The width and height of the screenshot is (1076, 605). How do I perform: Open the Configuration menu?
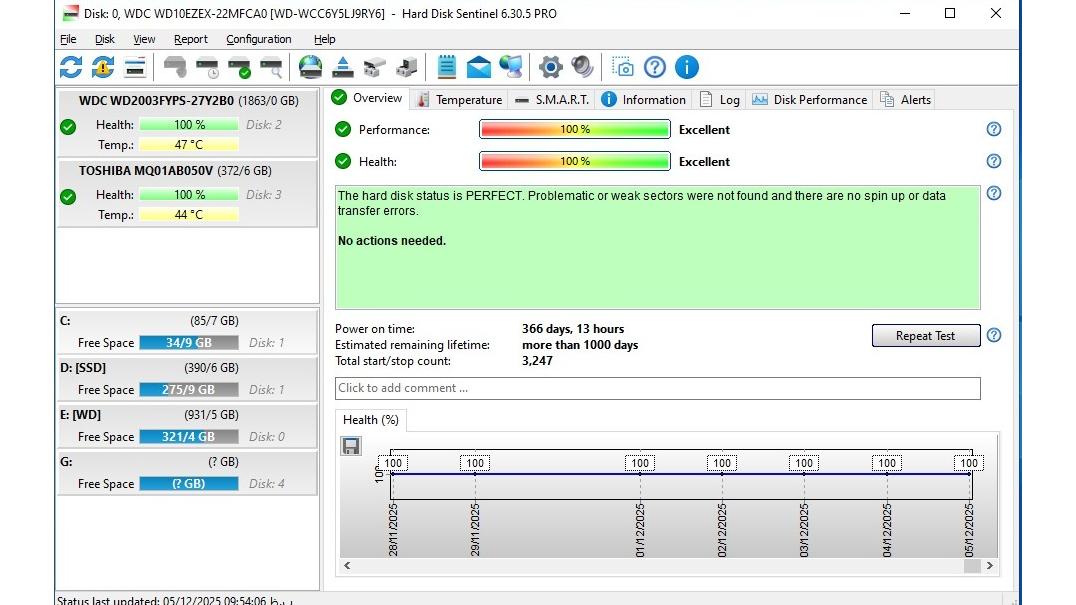[258, 39]
